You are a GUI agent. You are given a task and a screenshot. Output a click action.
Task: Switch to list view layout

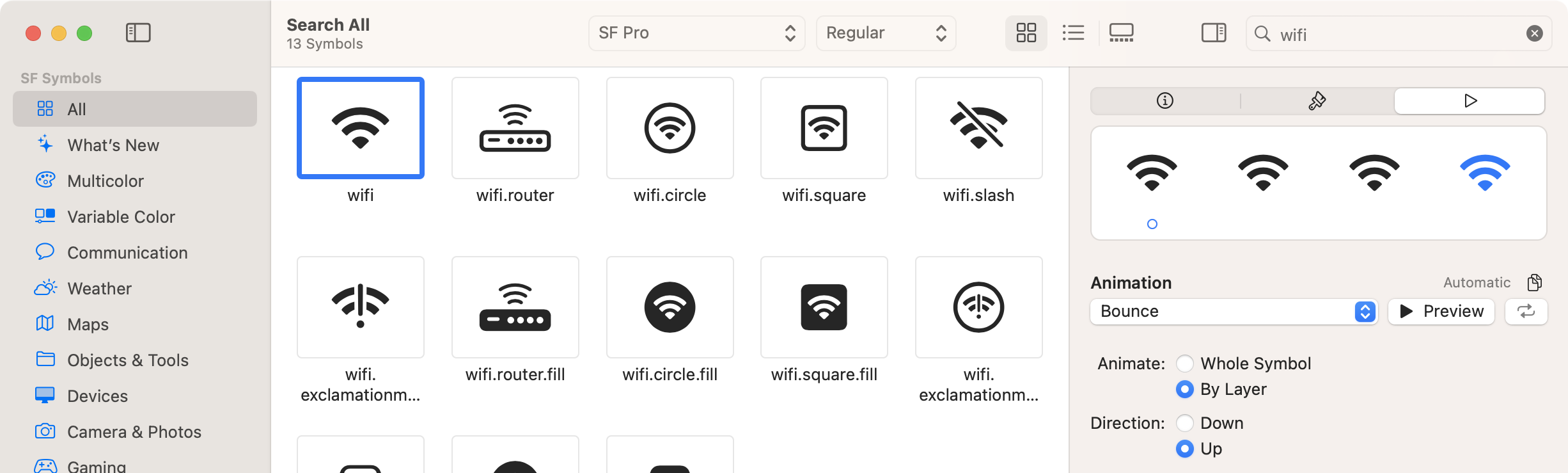click(x=1073, y=33)
